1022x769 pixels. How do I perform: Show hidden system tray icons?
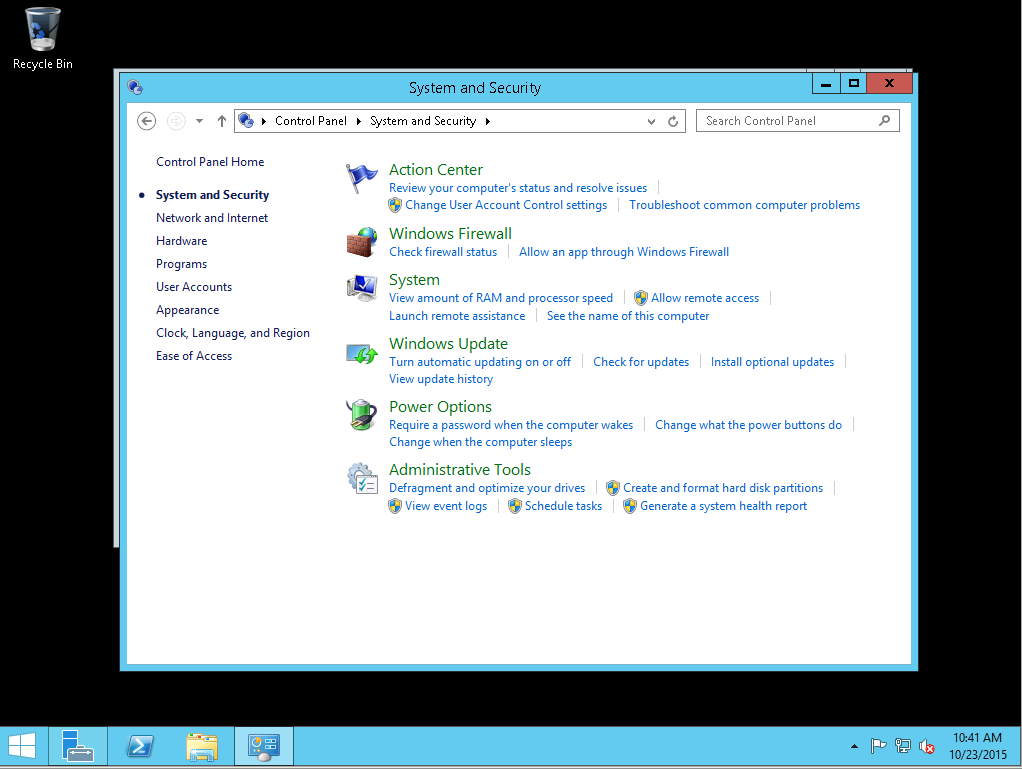pos(853,746)
